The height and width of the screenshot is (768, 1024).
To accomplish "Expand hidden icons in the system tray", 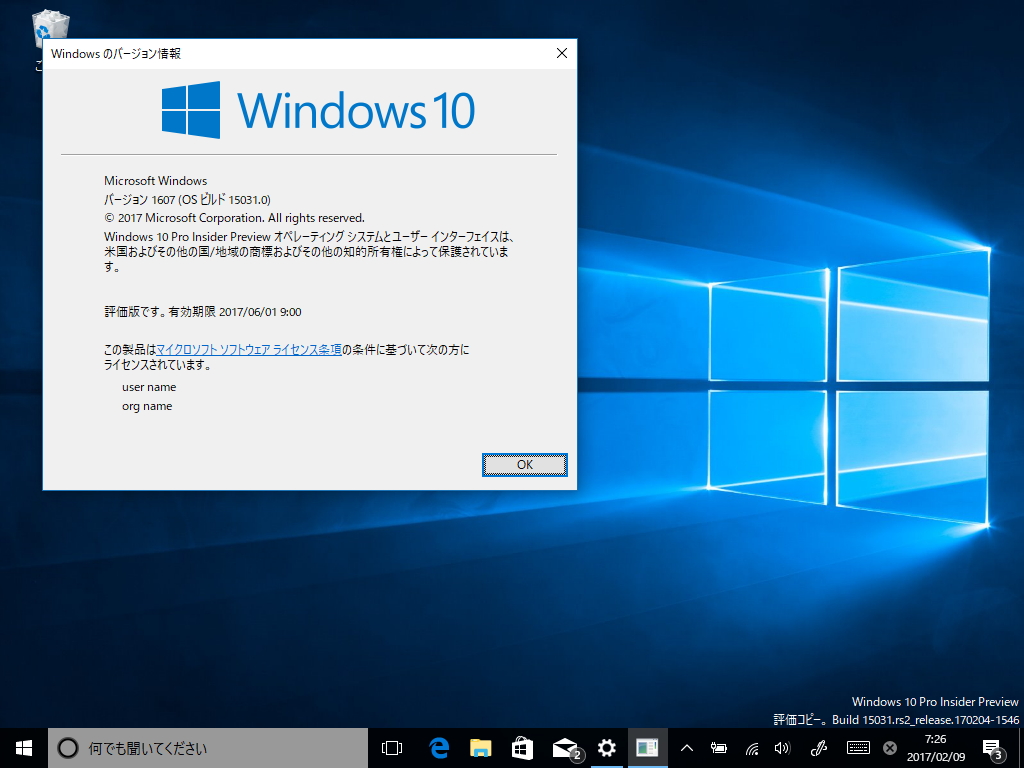I will pyautogui.click(x=685, y=747).
